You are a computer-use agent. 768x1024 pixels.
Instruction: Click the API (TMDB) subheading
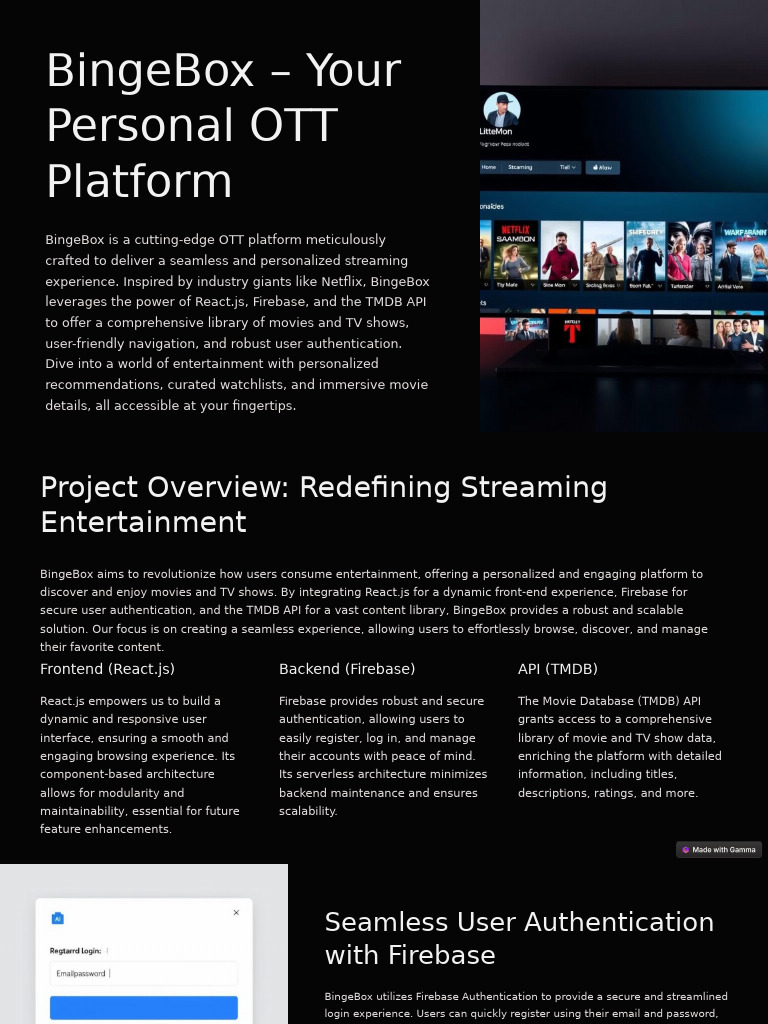[x=558, y=669]
